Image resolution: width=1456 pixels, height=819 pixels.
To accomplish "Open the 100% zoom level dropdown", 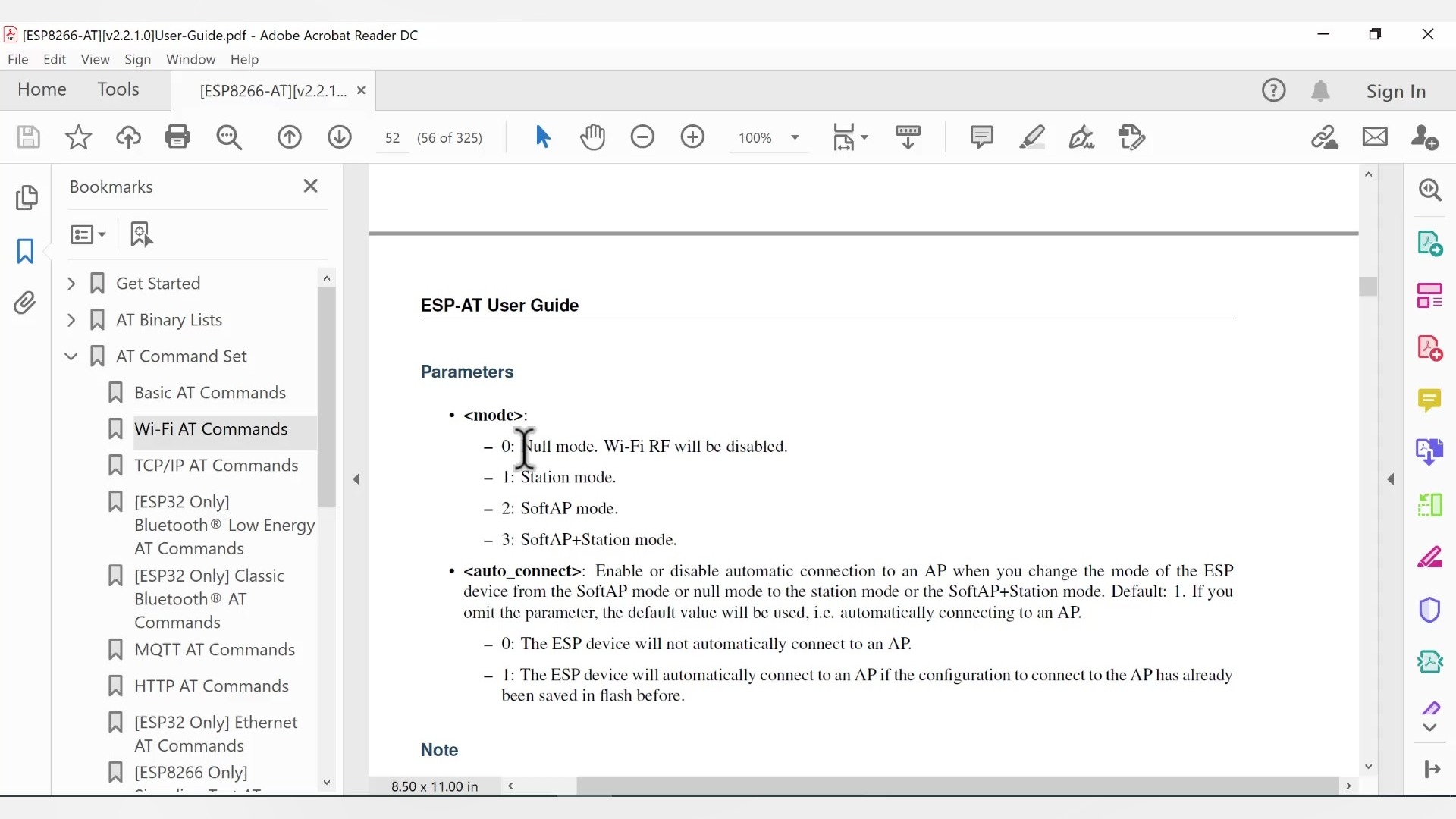I will [x=795, y=137].
